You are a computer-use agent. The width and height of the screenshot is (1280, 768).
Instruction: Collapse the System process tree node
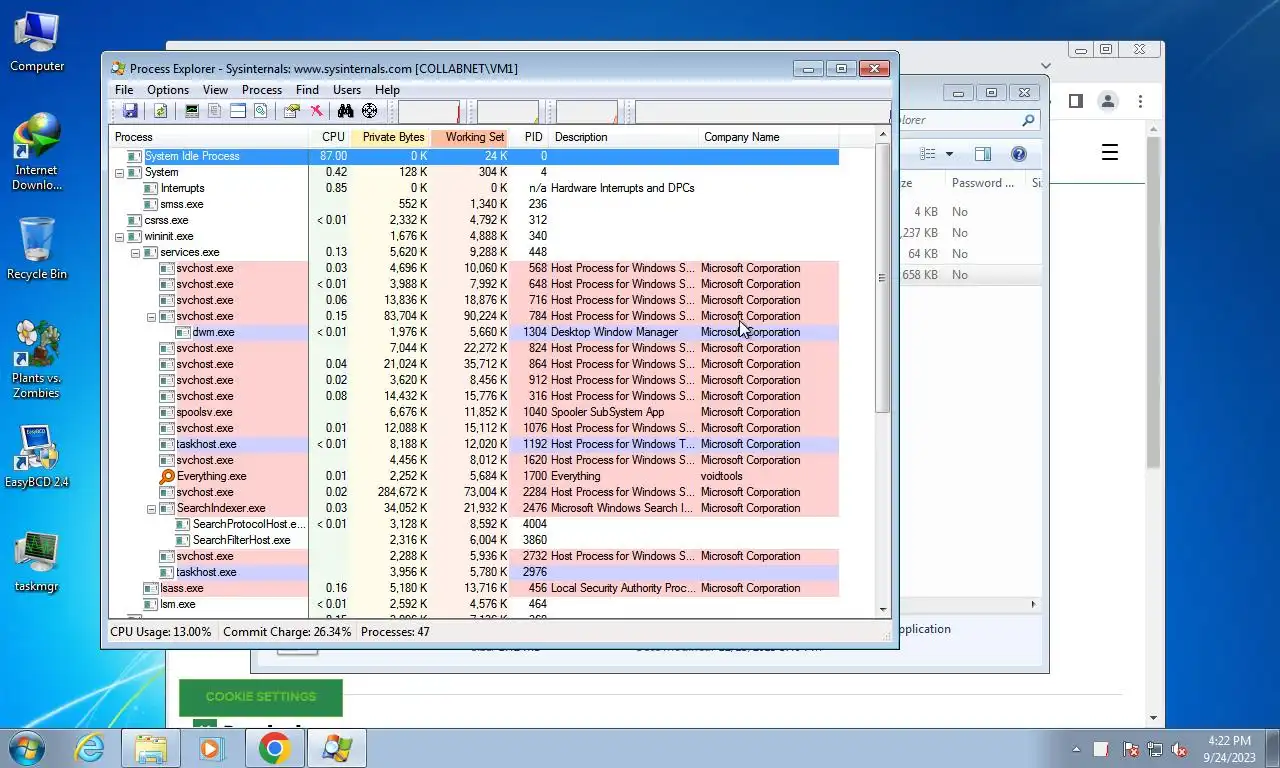(120, 172)
